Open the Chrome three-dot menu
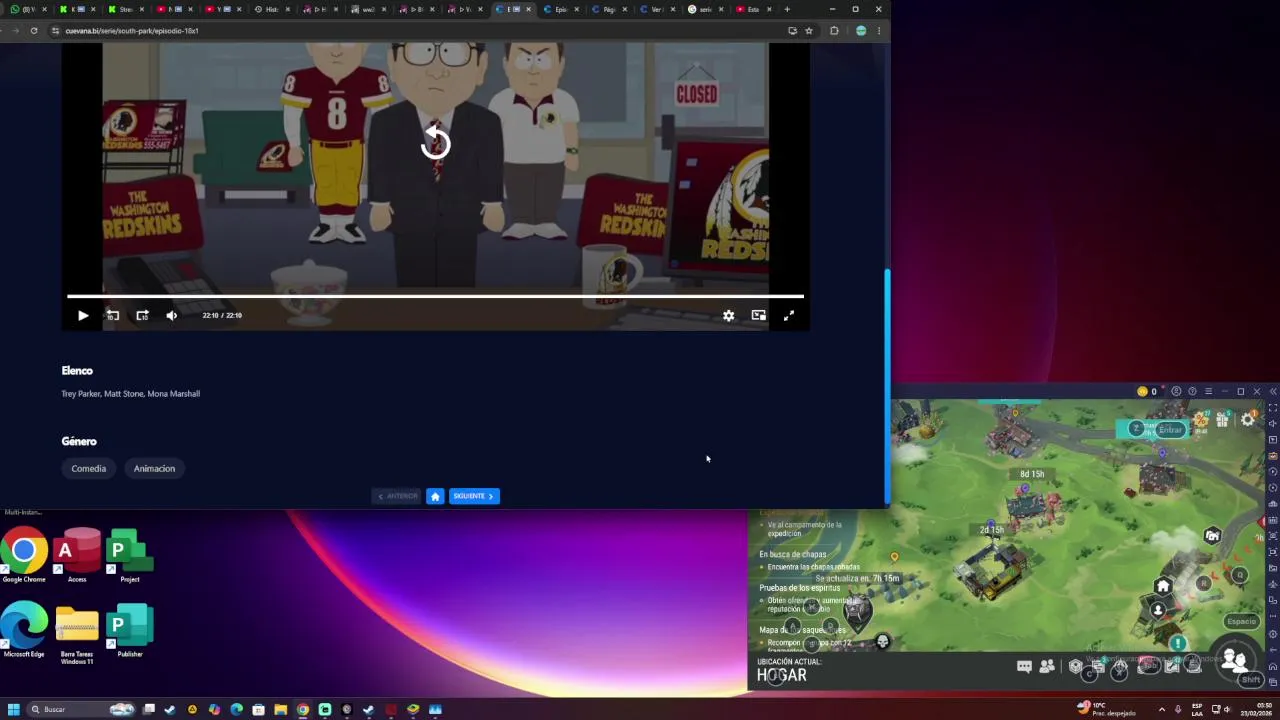The width and height of the screenshot is (1280, 720). (879, 31)
